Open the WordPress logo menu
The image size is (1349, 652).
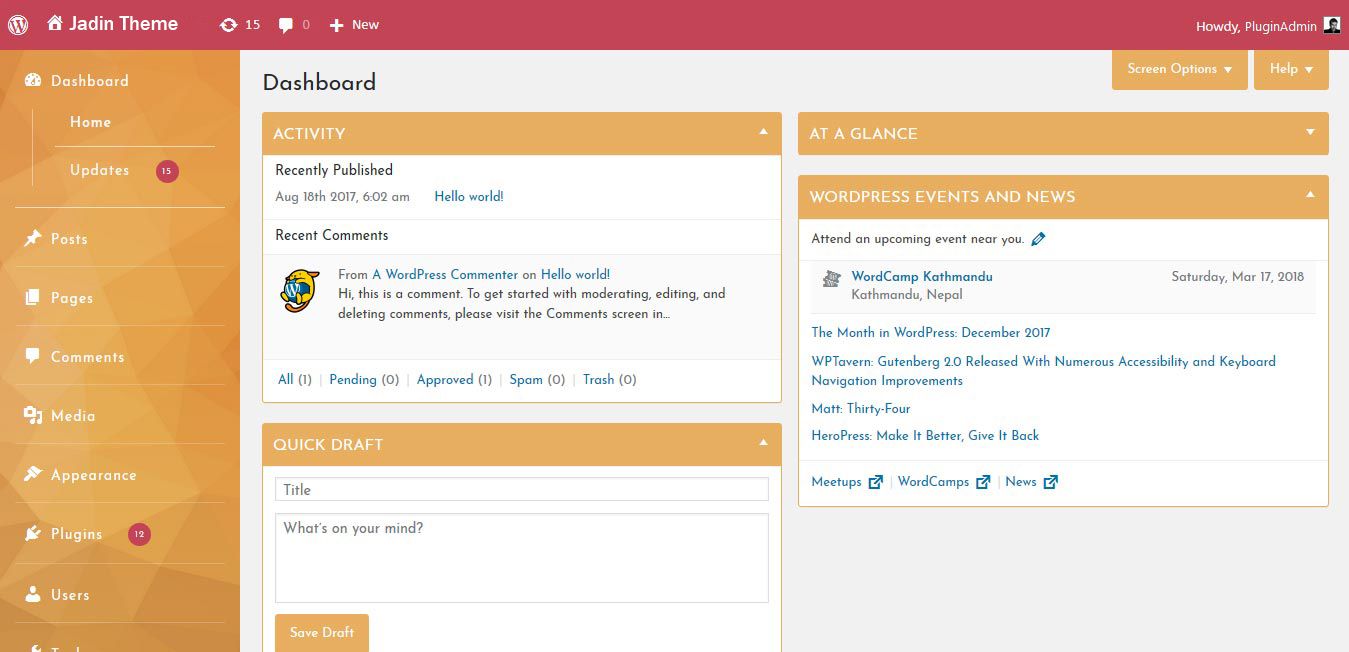click(17, 24)
